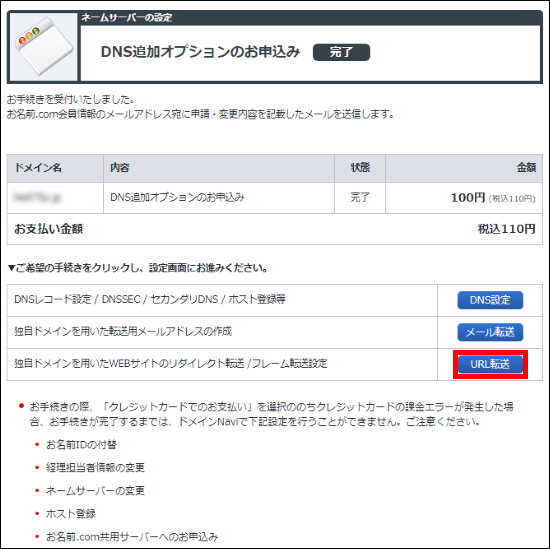Click the dark 完了 badge next to the title

tap(341, 52)
